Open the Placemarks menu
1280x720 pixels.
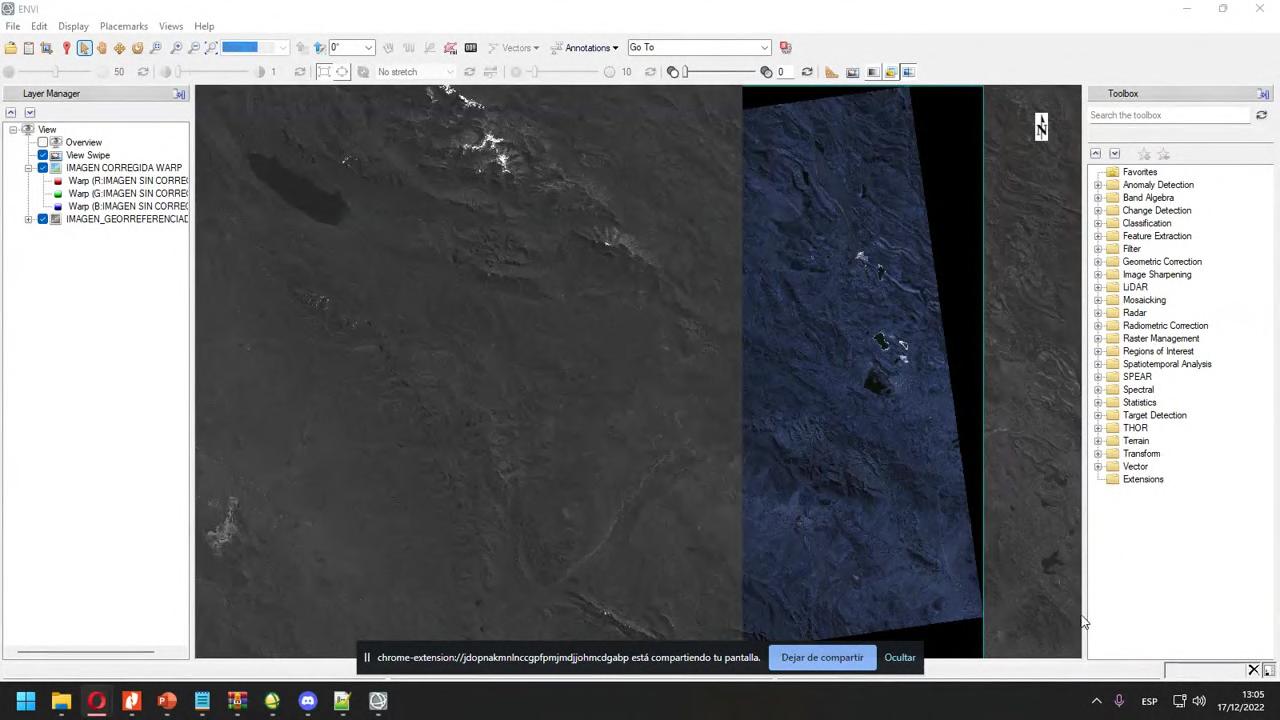pos(123,26)
